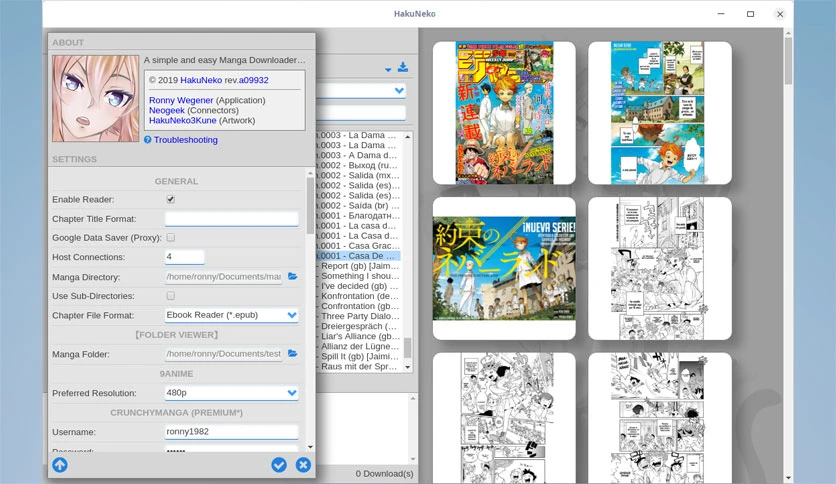Confirm settings with the checkmark button
This screenshot has width=836, height=484.
pos(279,465)
